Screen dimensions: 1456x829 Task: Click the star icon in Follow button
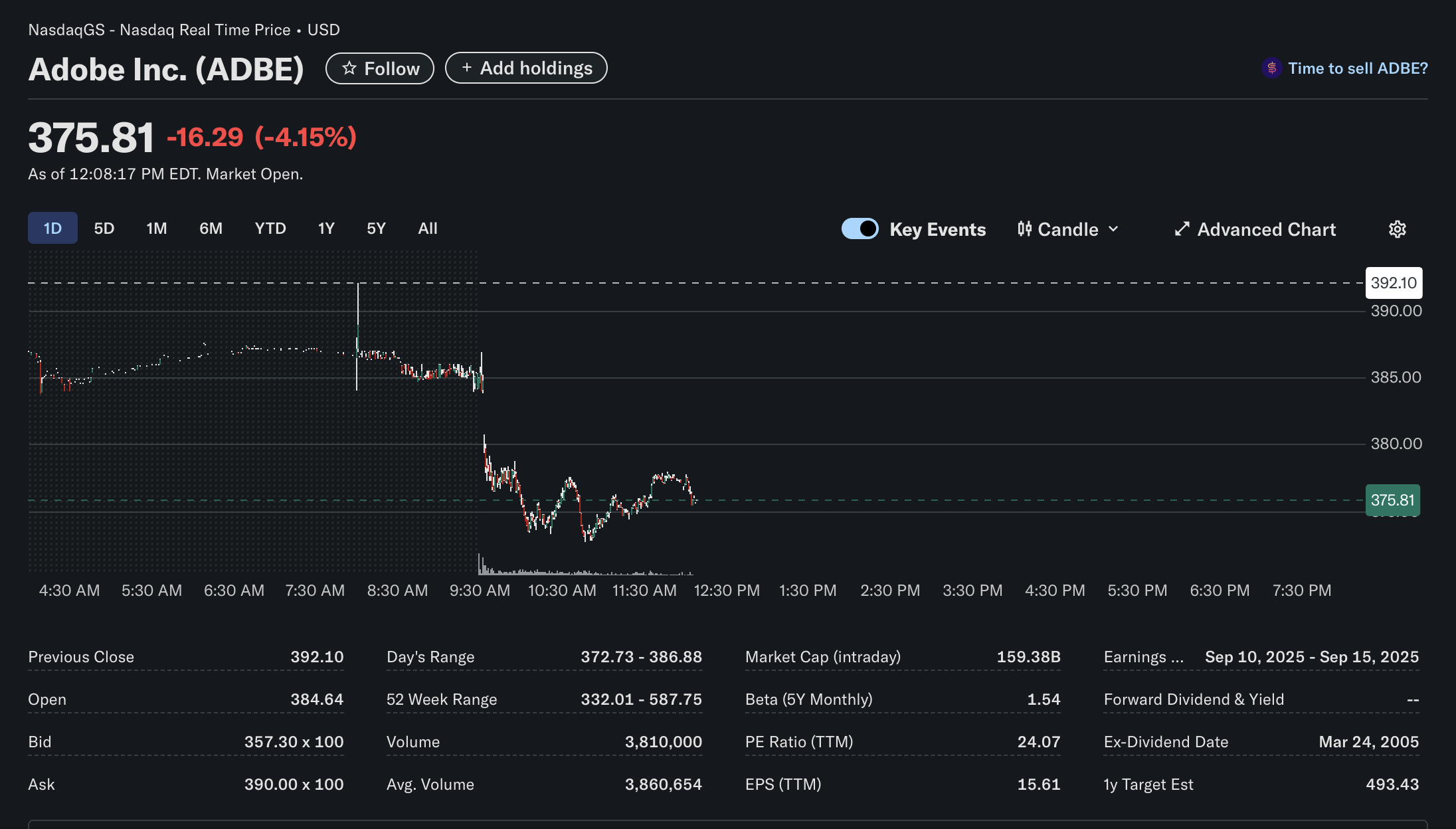coord(349,68)
